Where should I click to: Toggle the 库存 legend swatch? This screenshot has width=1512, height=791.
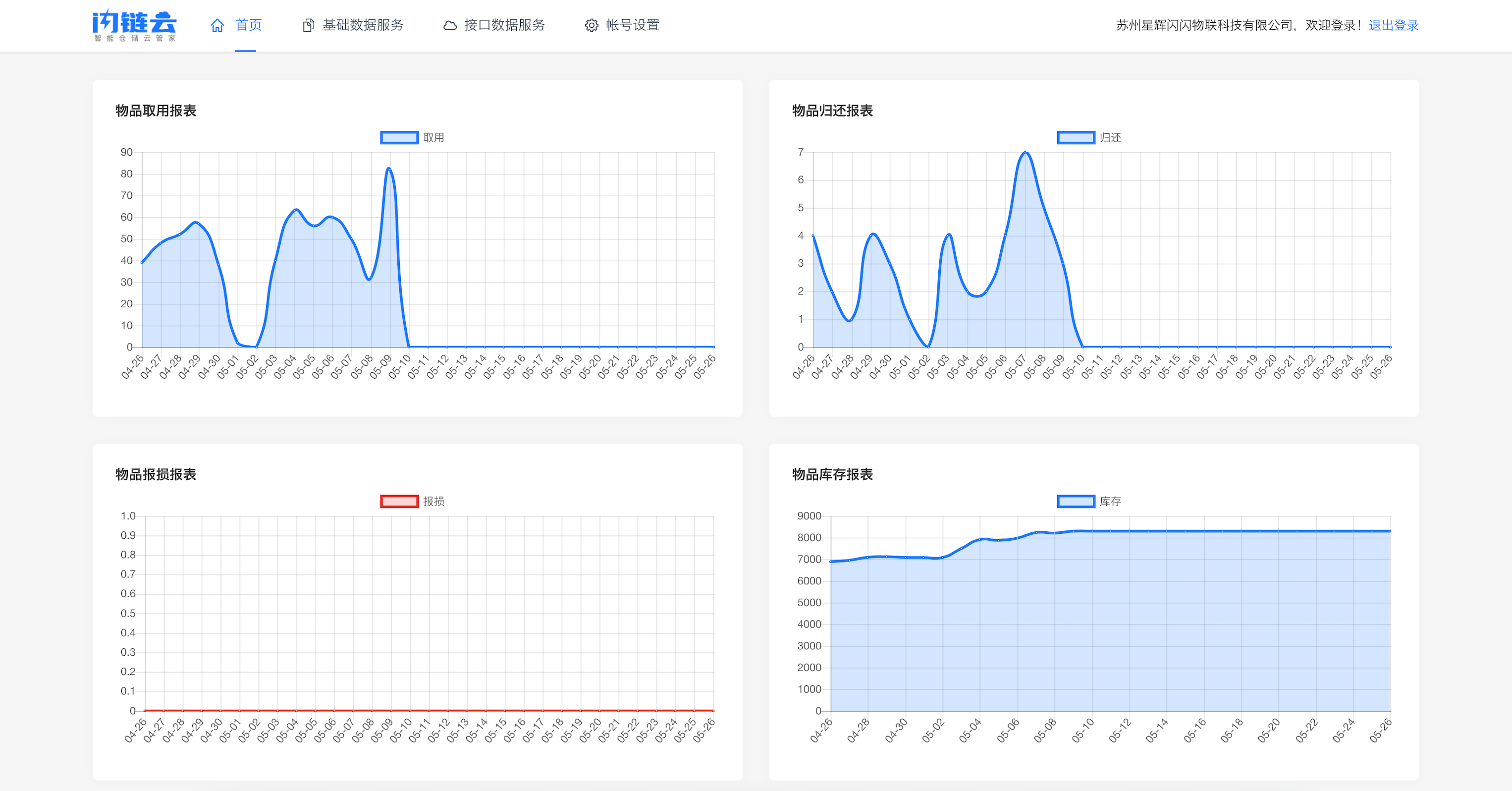(1076, 502)
